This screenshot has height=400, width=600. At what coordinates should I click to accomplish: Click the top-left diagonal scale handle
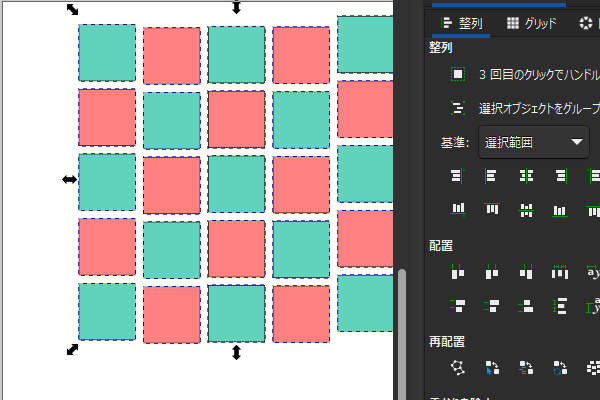[x=72, y=10]
